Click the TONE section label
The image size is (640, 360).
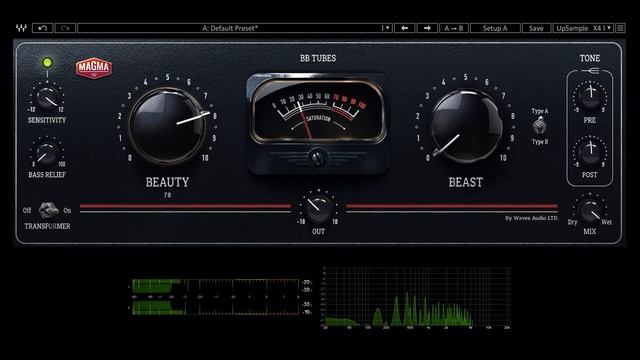coord(590,58)
